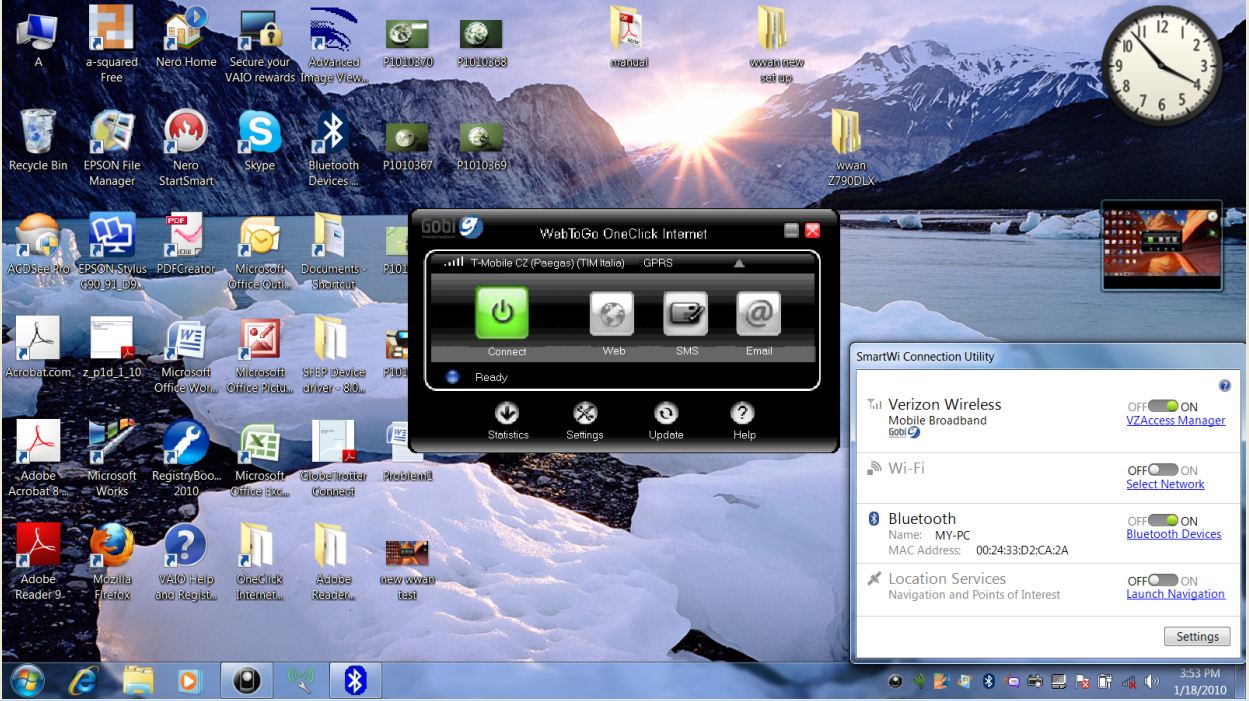Open the Windows Start menu orb
Image resolution: width=1249 pixels, height=701 pixels.
tap(27, 681)
